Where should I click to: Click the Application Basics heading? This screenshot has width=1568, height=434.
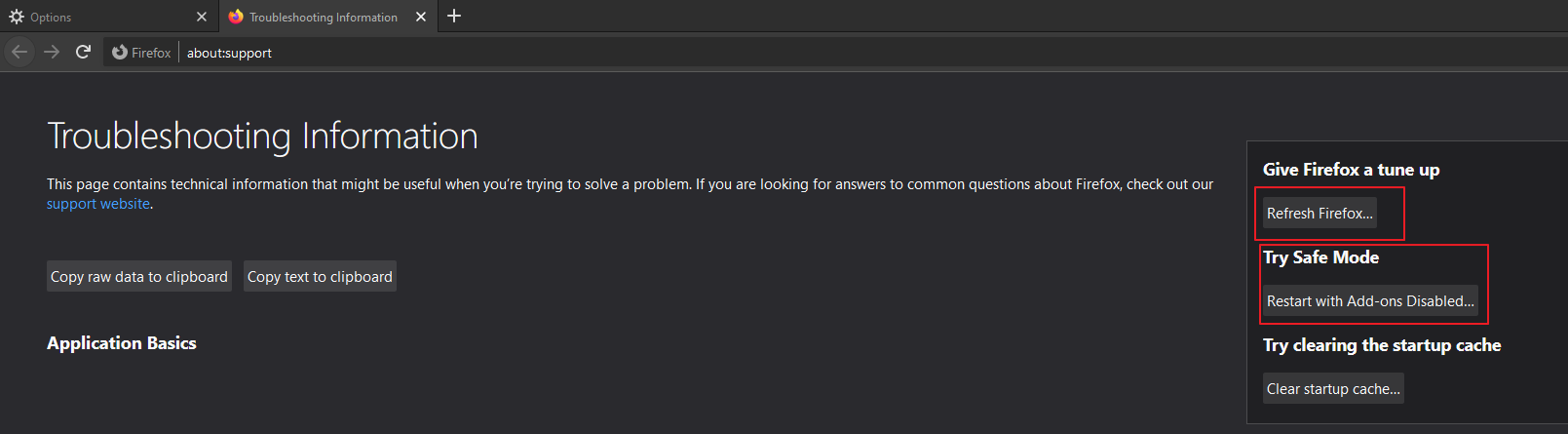click(122, 343)
